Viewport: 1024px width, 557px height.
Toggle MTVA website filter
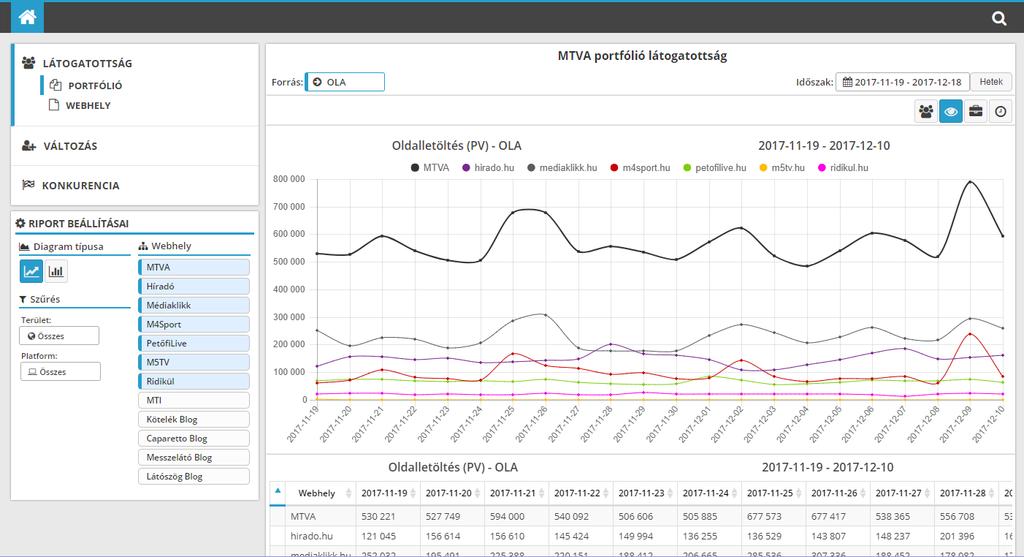tap(194, 267)
